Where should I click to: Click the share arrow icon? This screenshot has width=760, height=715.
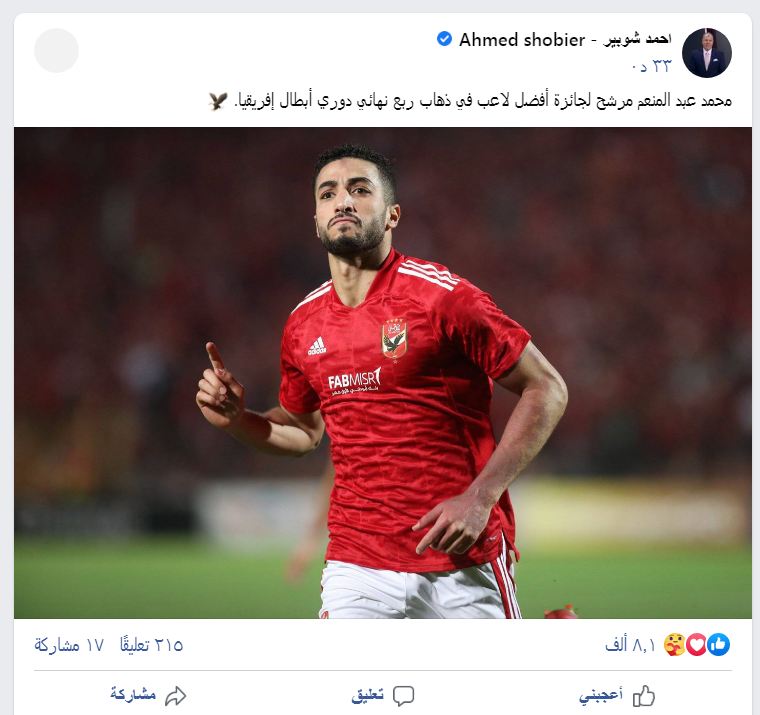click(175, 696)
